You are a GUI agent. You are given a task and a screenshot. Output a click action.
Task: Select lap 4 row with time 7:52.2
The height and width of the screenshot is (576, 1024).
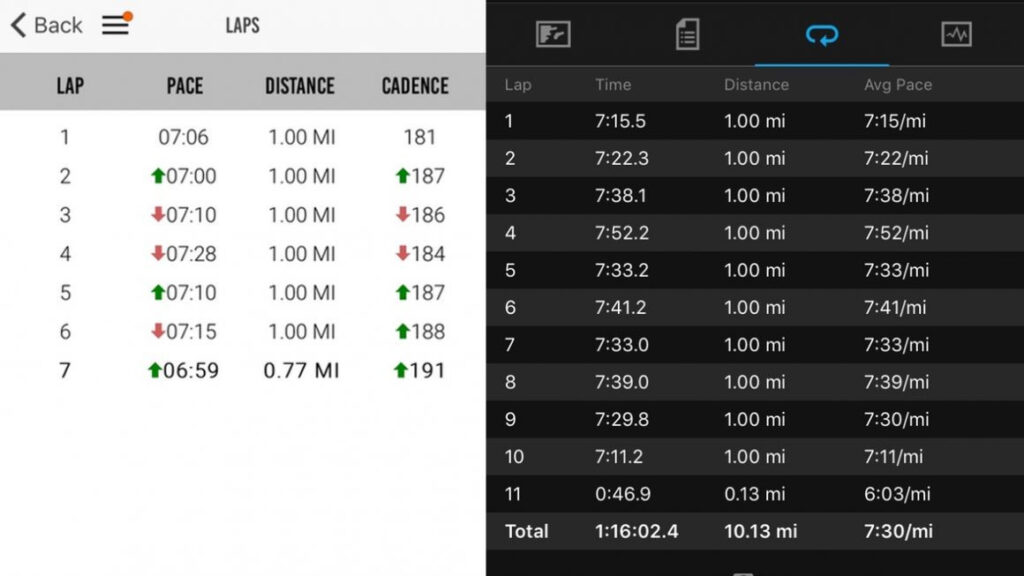point(755,233)
